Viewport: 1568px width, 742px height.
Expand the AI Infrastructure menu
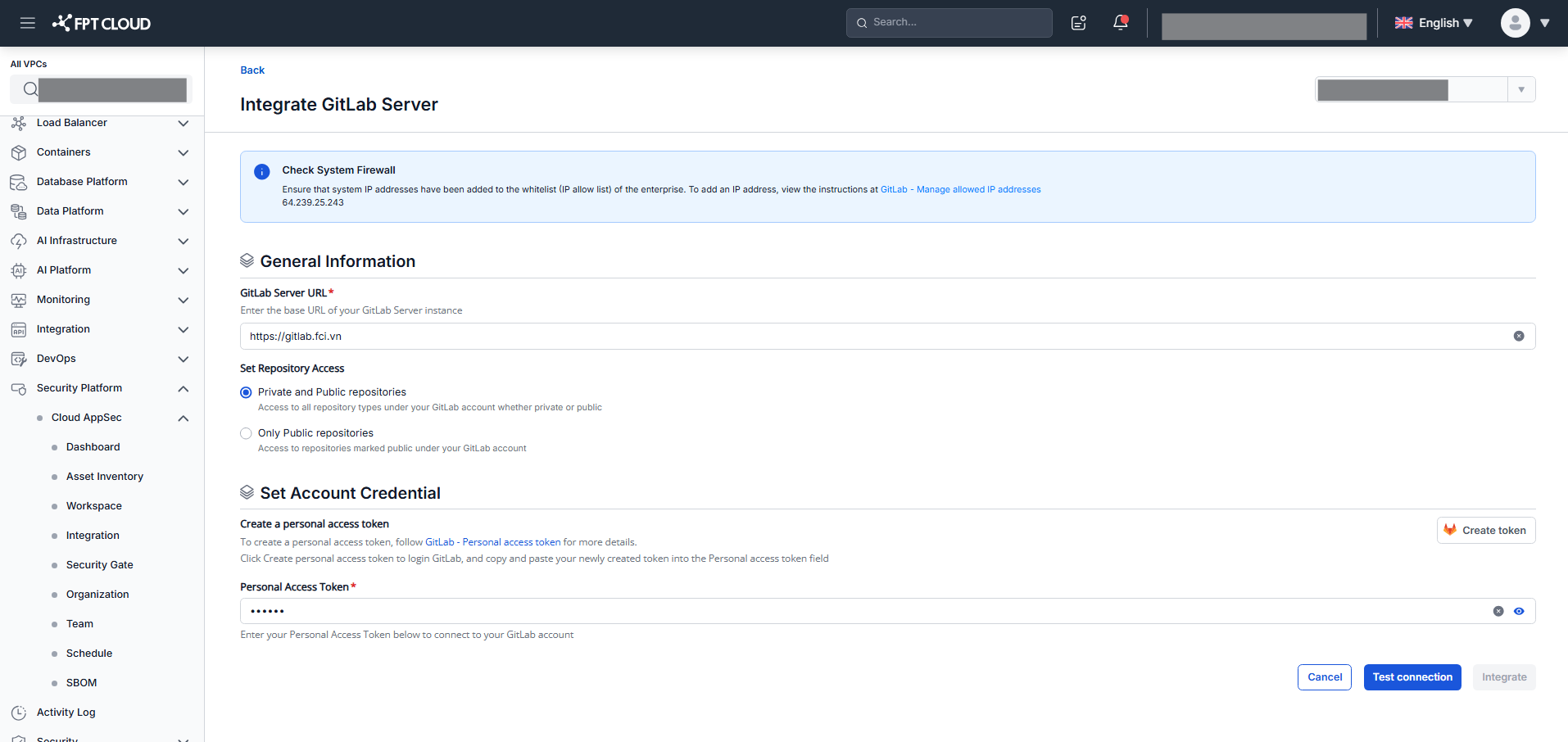184,241
